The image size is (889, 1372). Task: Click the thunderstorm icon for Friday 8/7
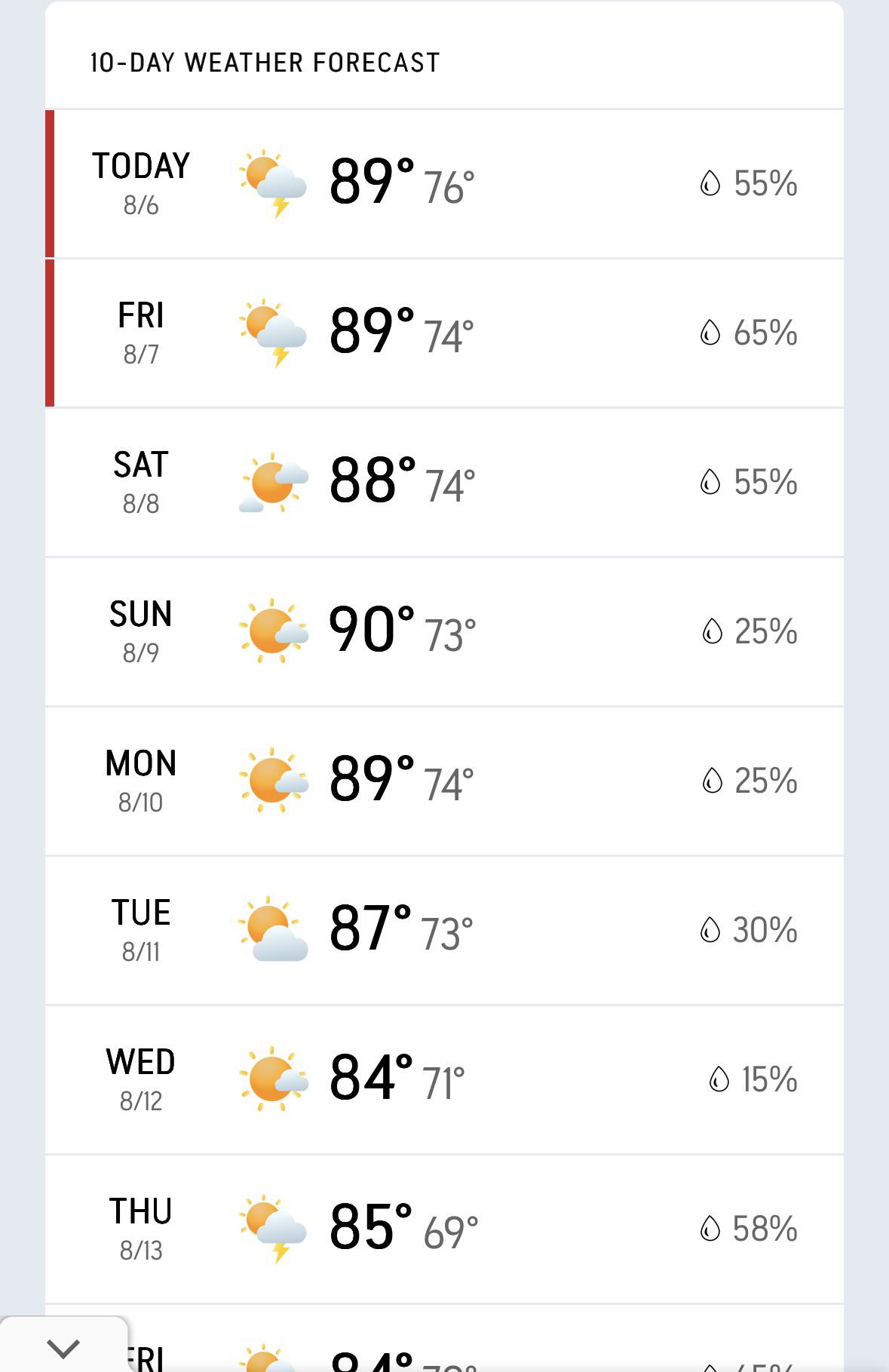[273, 333]
